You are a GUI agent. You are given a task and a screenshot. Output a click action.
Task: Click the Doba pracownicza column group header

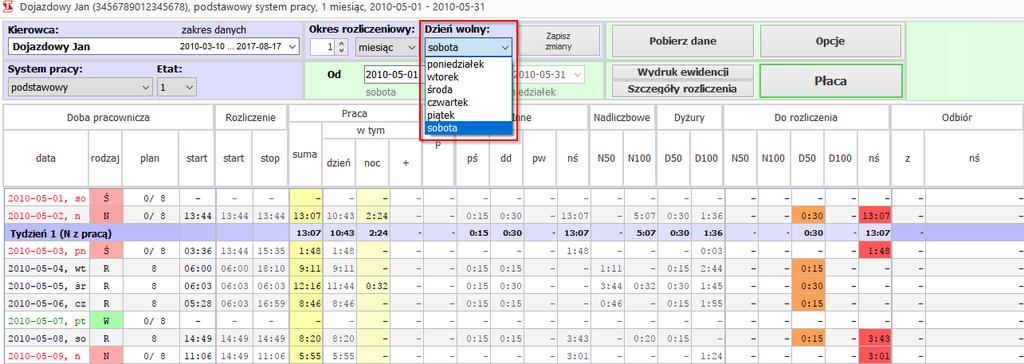108,118
